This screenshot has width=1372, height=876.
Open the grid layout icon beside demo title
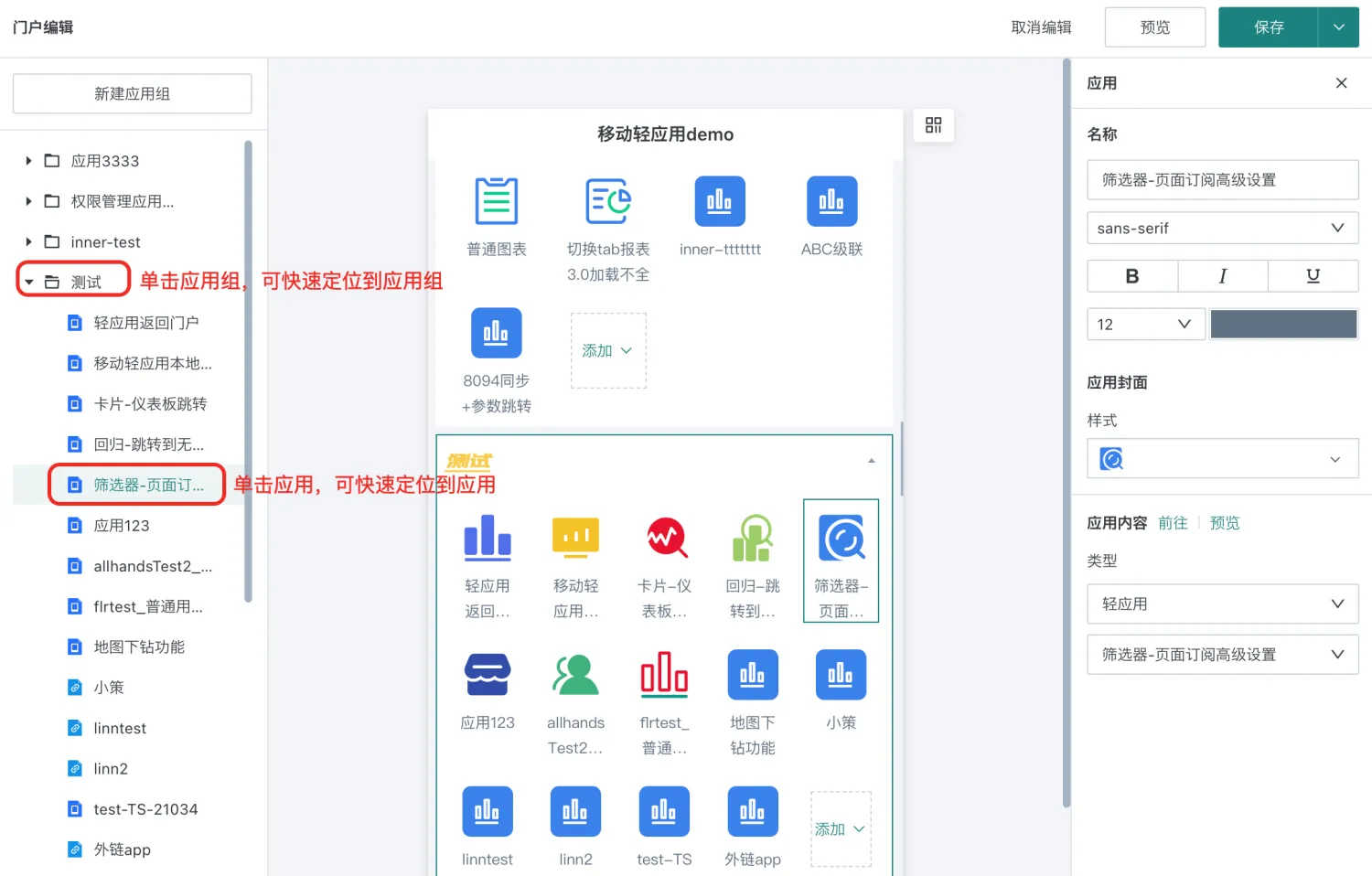click(x=933, y=125)
